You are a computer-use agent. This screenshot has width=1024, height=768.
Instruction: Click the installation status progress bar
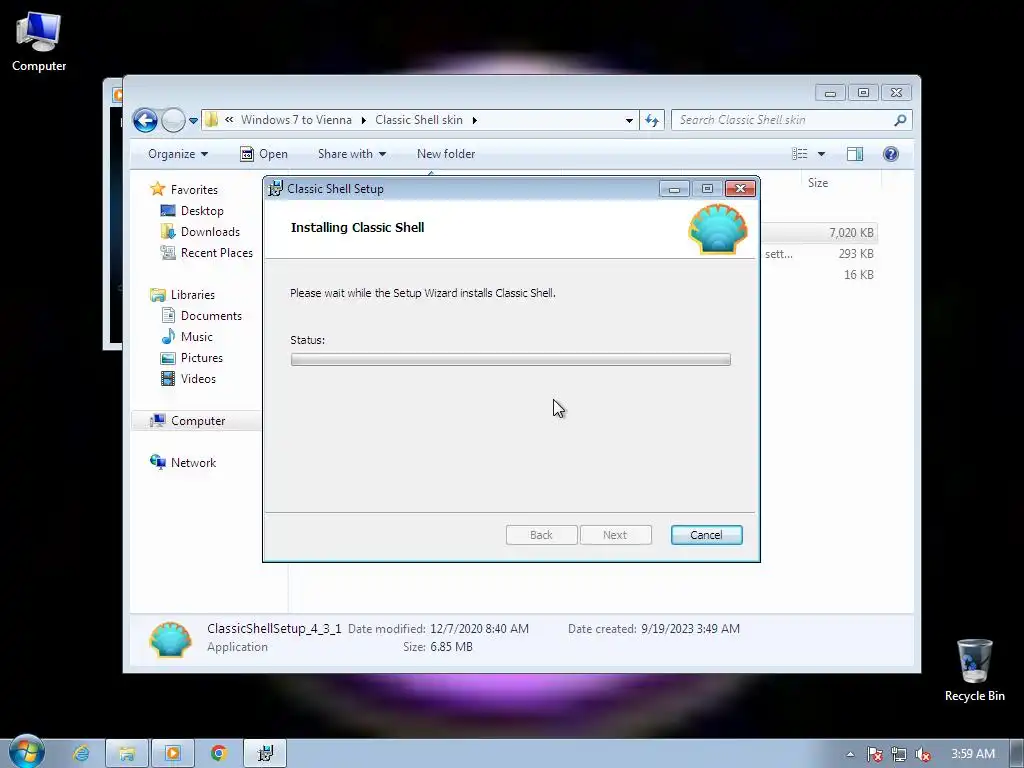pyautogui.click(x=511, y=359)
